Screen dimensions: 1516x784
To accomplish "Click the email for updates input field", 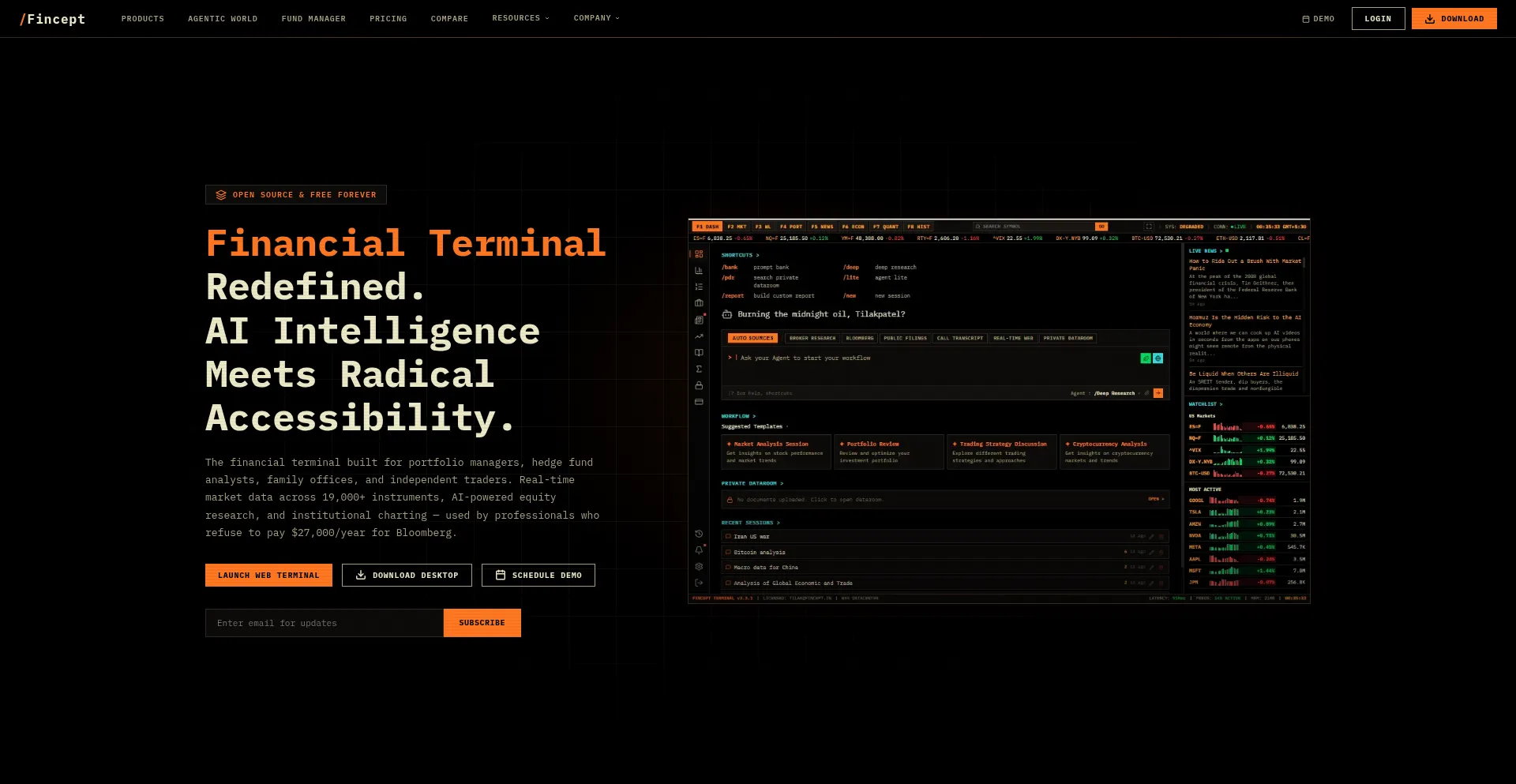I will (x=325, y=623).
